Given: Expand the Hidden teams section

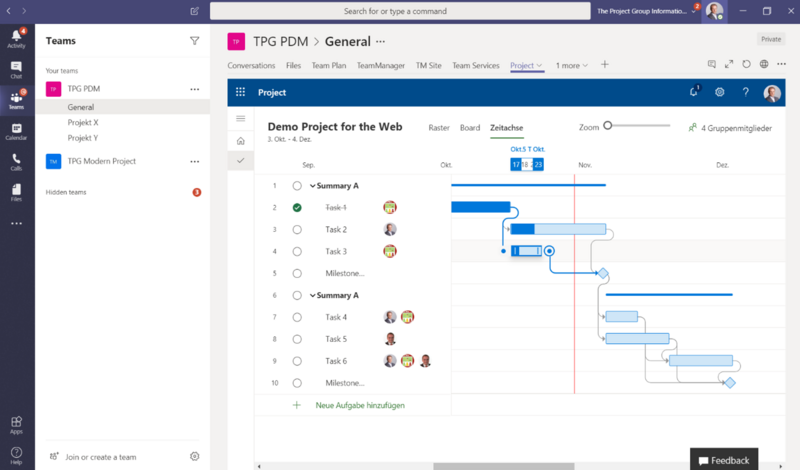Looking at the screenshot, I should coord(66,192).
